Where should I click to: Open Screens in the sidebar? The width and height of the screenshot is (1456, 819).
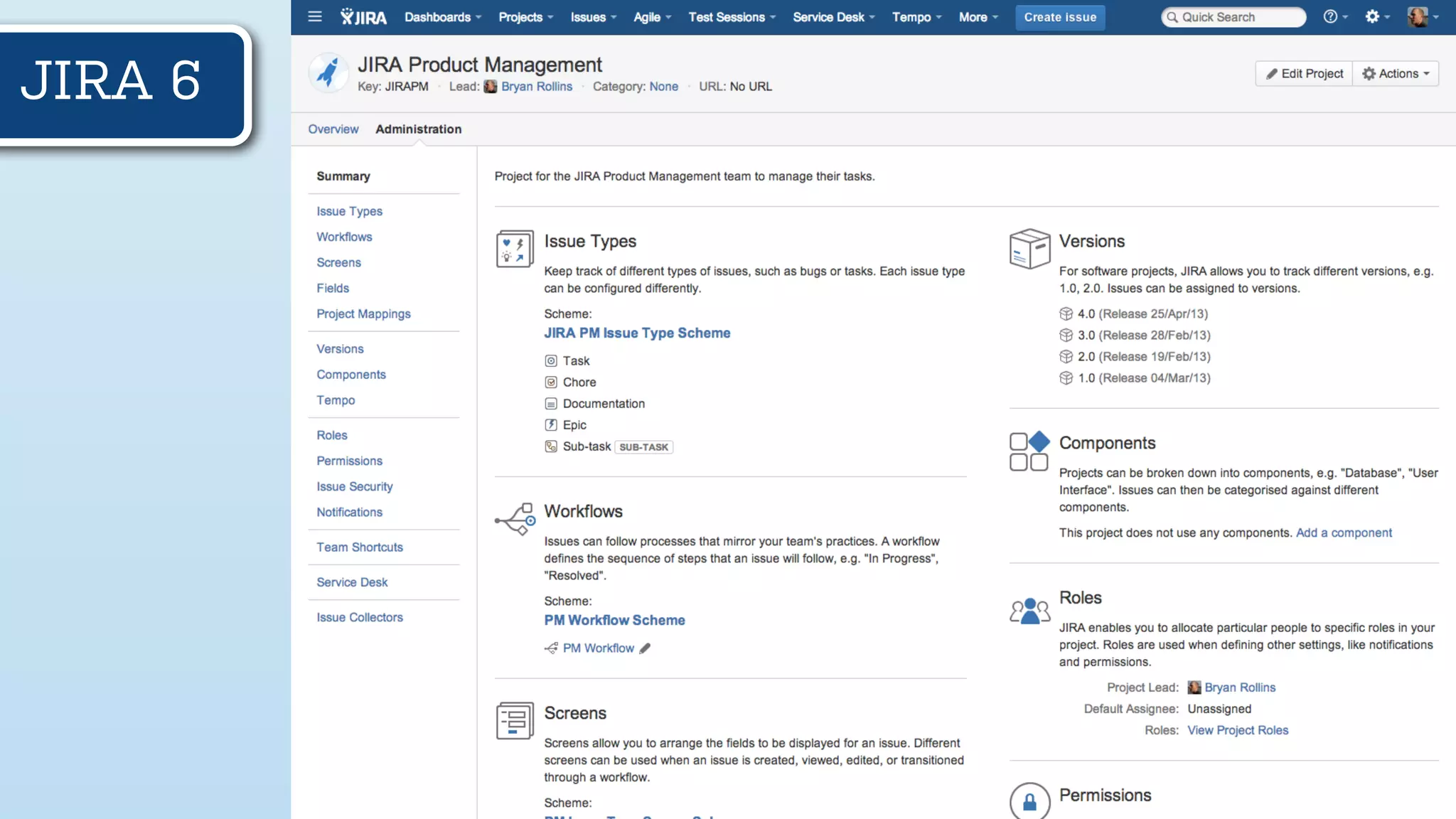(x=338, y=262)
